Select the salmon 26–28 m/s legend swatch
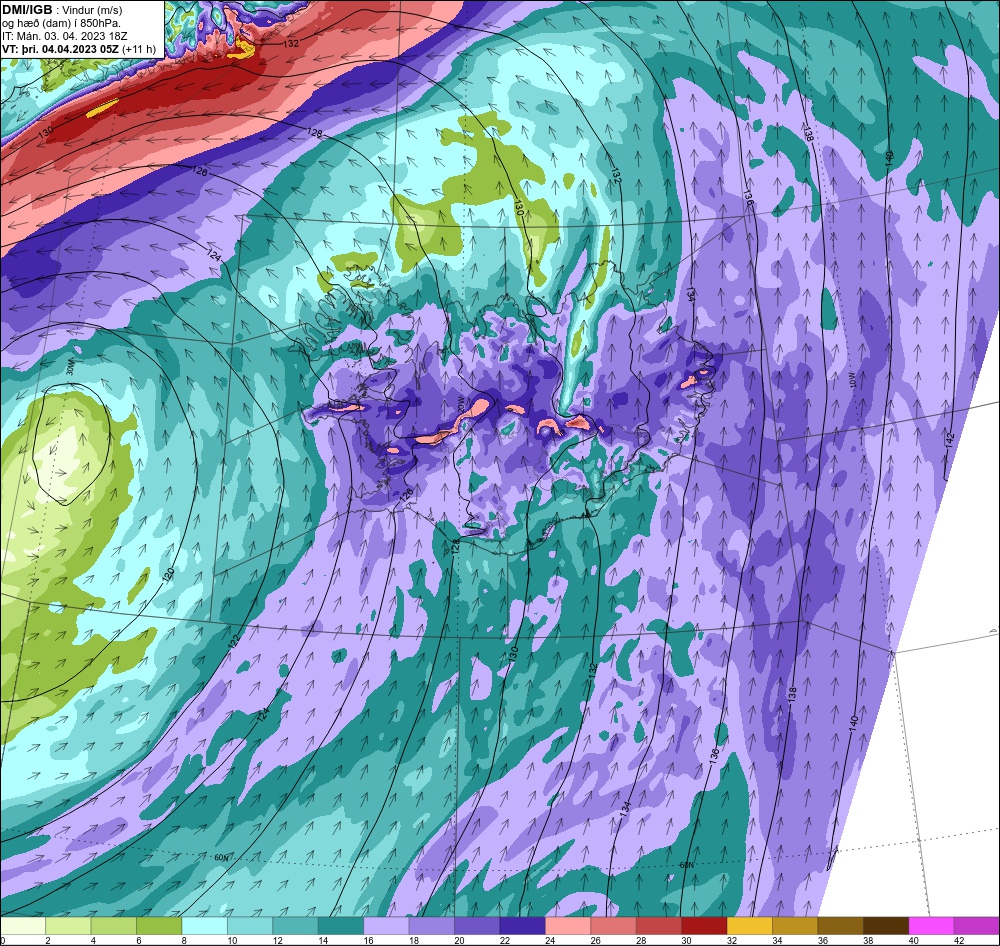The height and width of the screenshot is (946, 1000). point(614,926)
